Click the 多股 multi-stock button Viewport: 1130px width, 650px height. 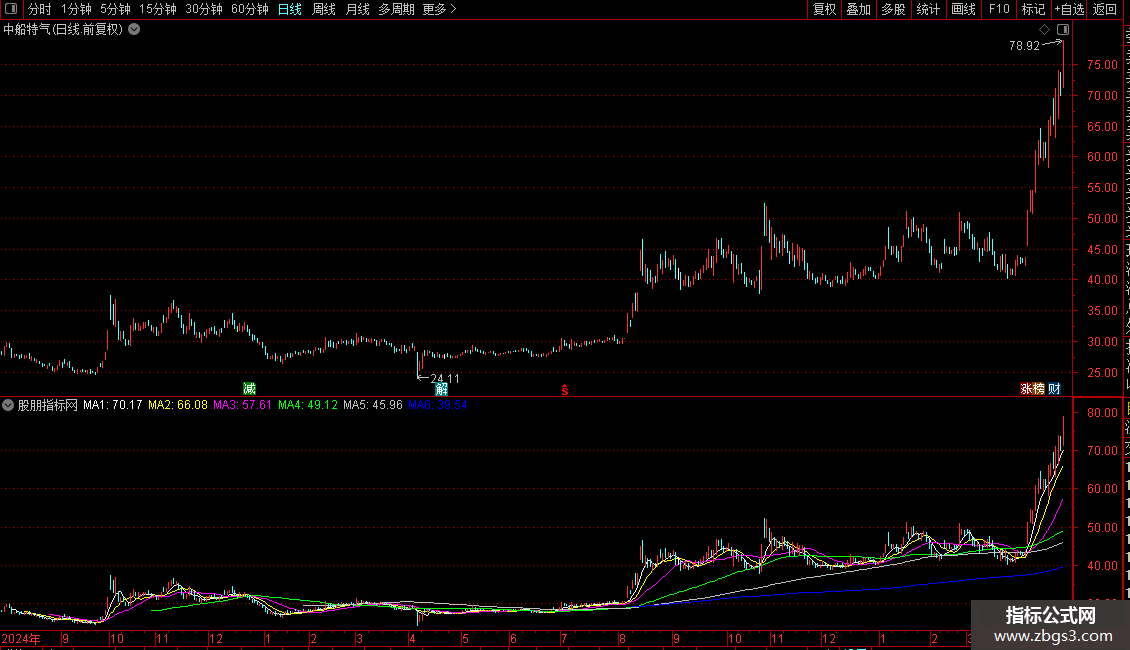click(893, 9)
